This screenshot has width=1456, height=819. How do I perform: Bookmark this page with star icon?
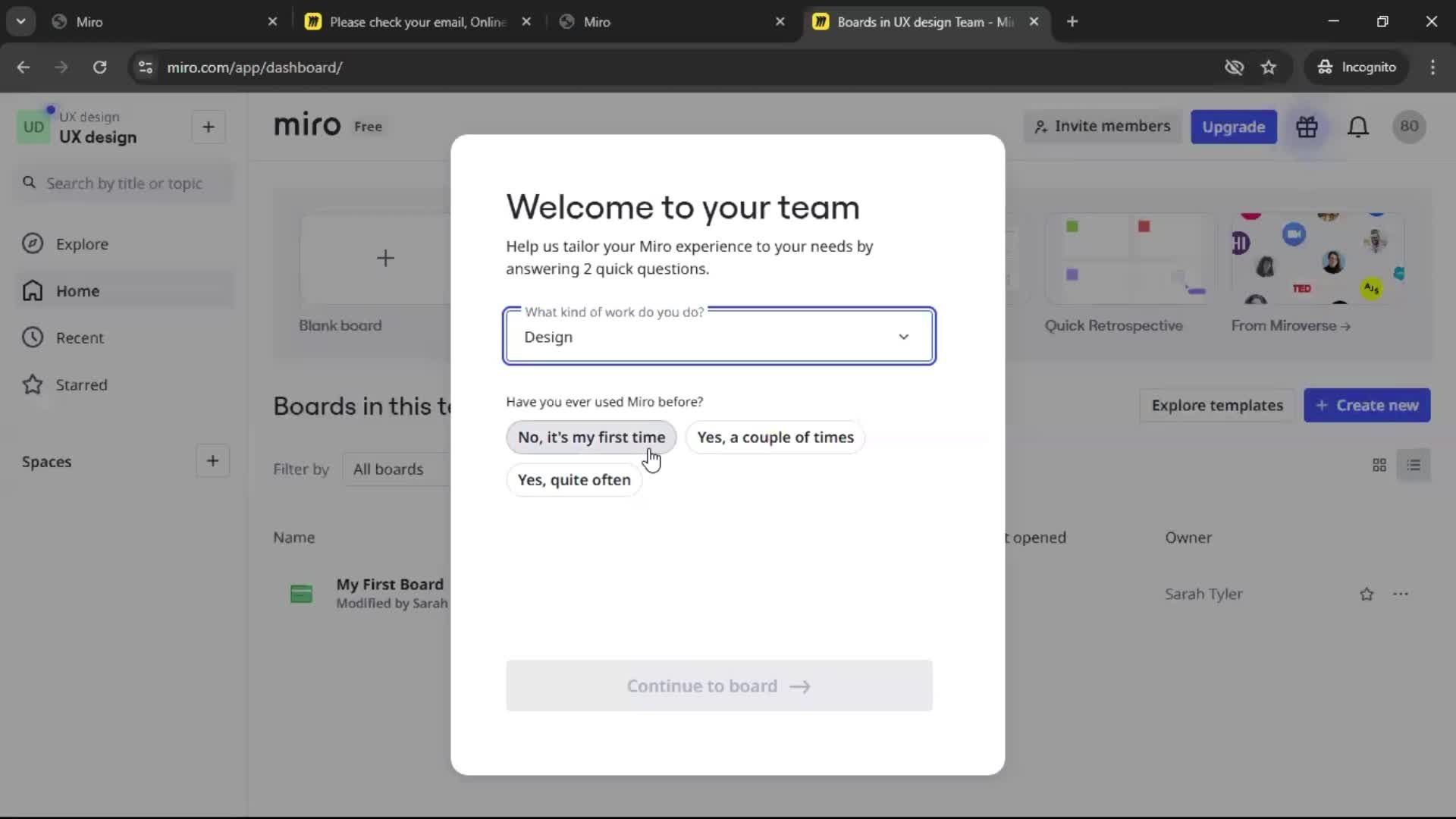click(1269, 67)
